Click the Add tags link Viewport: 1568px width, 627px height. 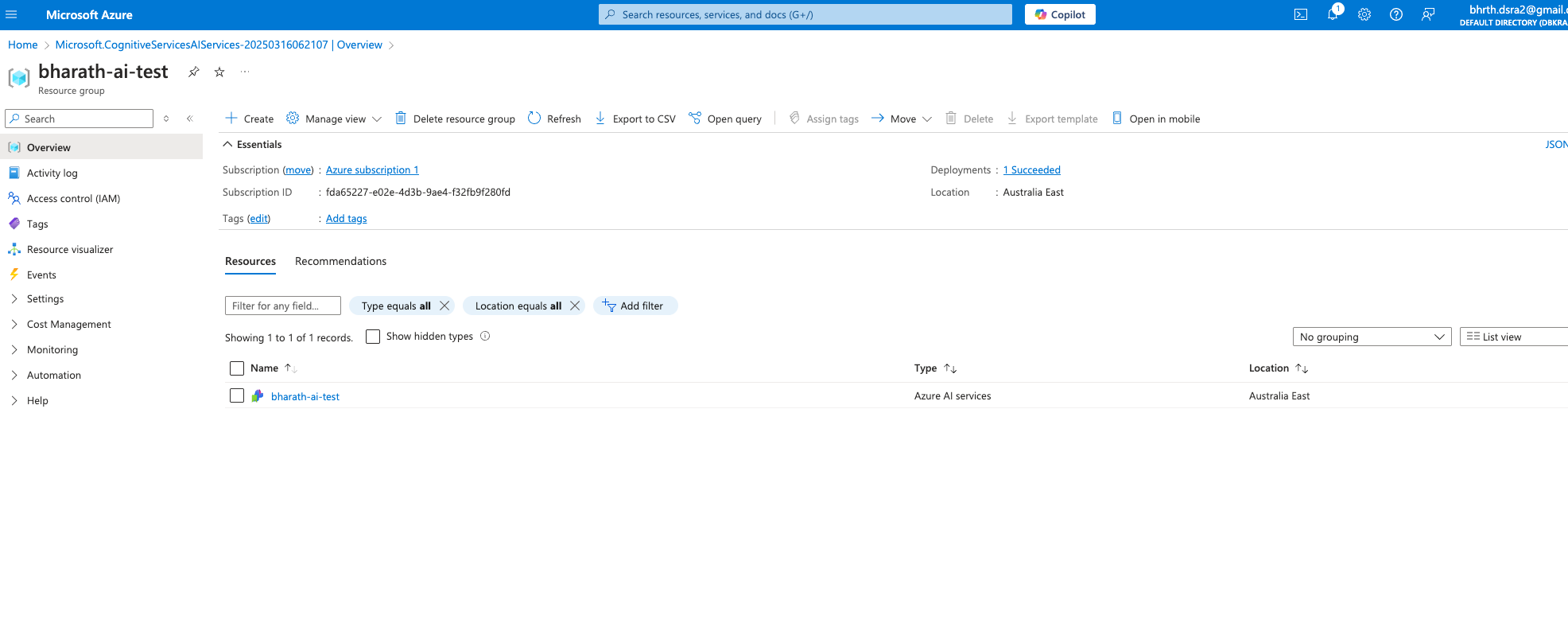click(347, 218)
